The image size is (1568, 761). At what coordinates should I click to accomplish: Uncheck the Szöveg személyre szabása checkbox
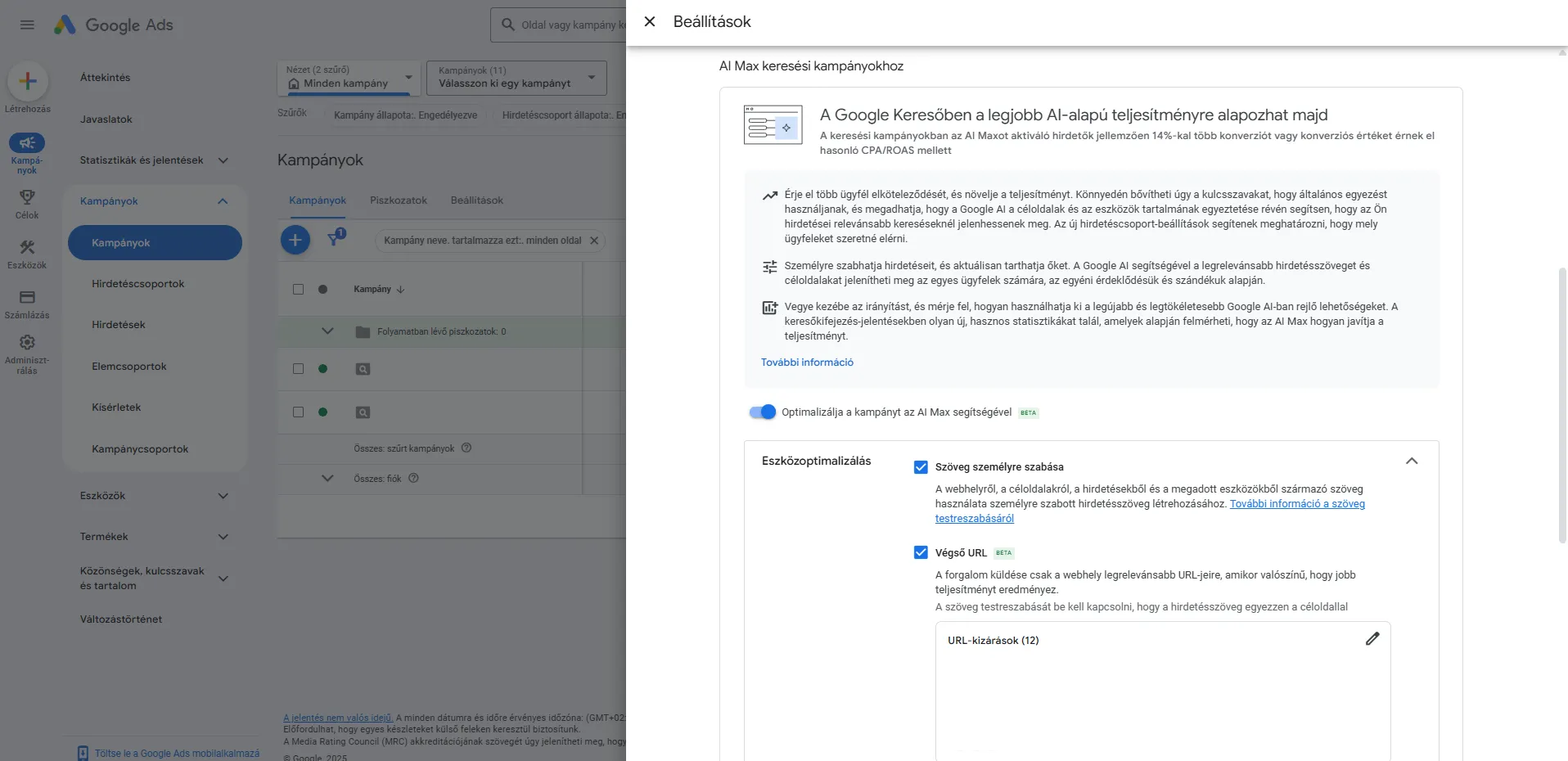pyautogui.click(x=921, y=467)
